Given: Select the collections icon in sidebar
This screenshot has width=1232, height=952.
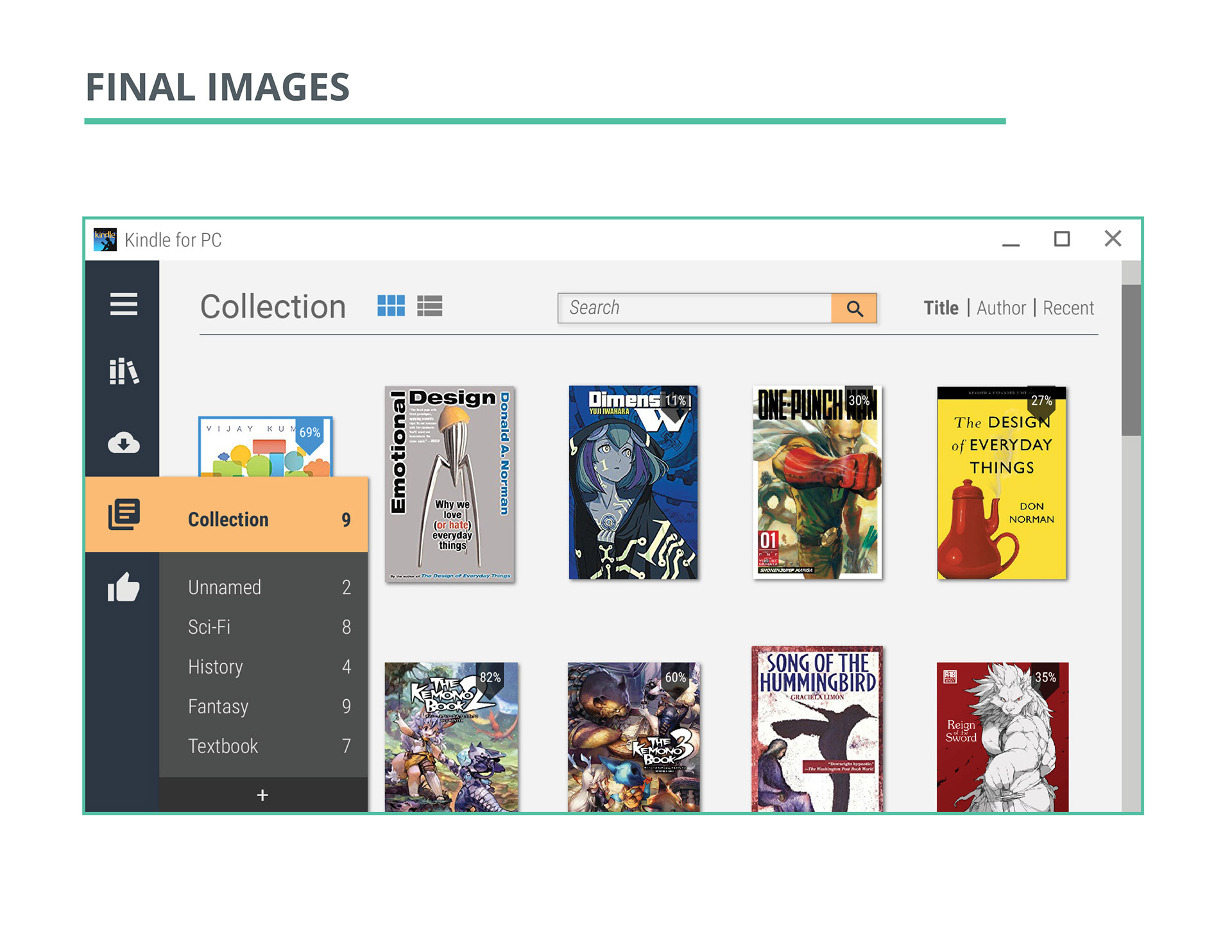Looking at the screenshot, I should coord(123,514).
